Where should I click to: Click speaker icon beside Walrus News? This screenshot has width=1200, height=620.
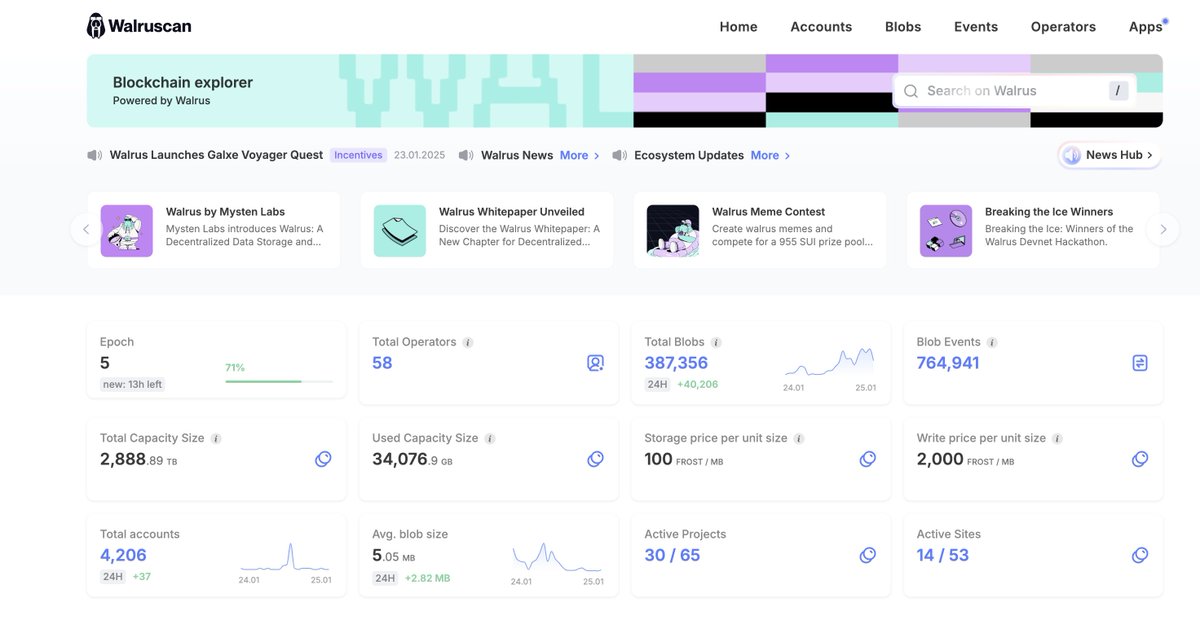(x=466, y=155)
